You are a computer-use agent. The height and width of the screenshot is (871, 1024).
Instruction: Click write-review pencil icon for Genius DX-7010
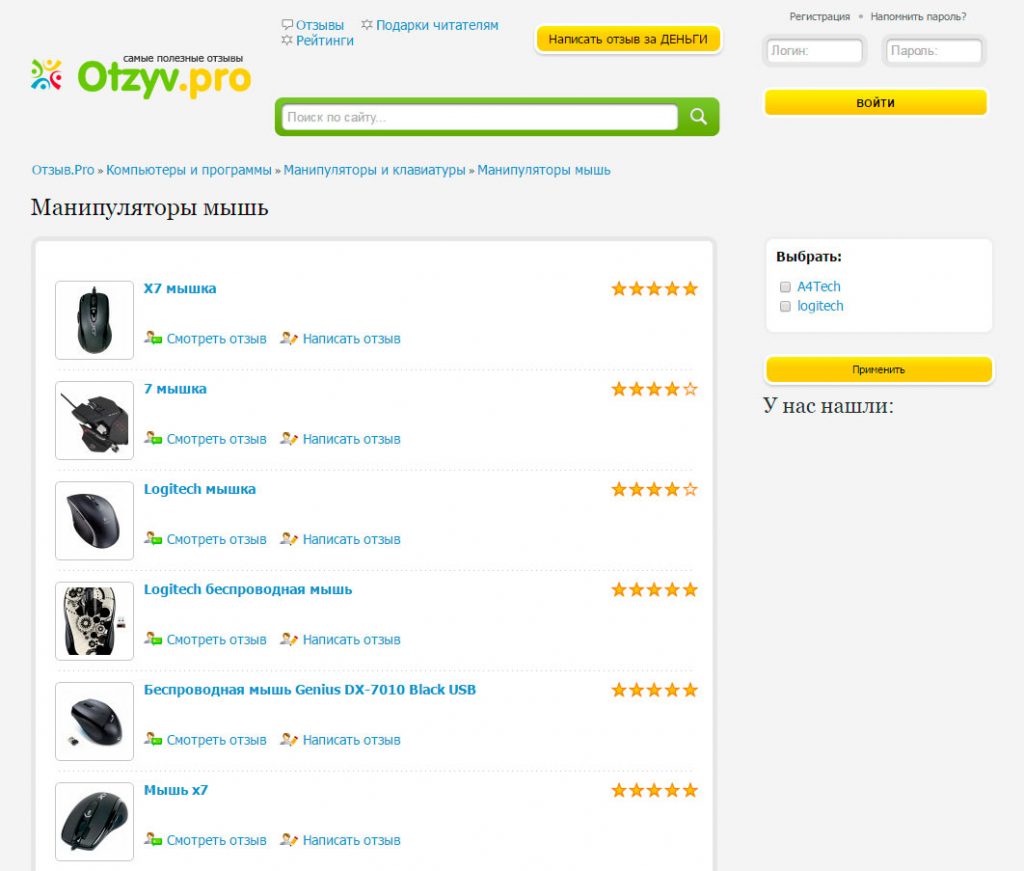[x=289, y=740]
